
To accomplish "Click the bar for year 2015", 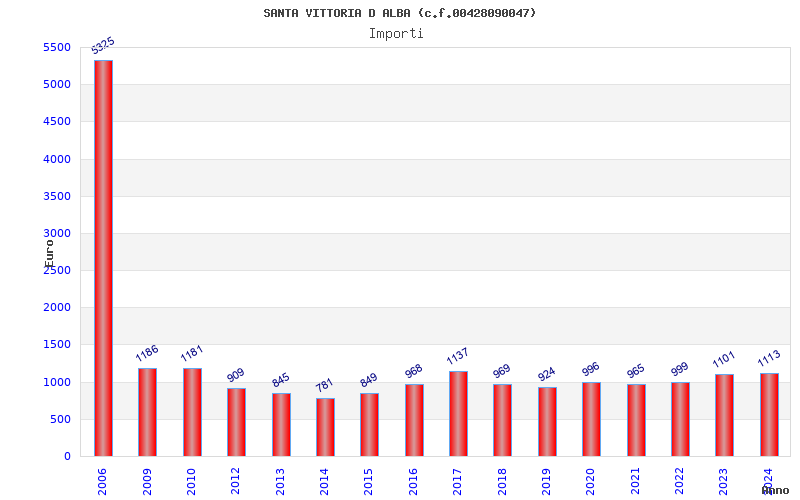I will tap(369, 424).
